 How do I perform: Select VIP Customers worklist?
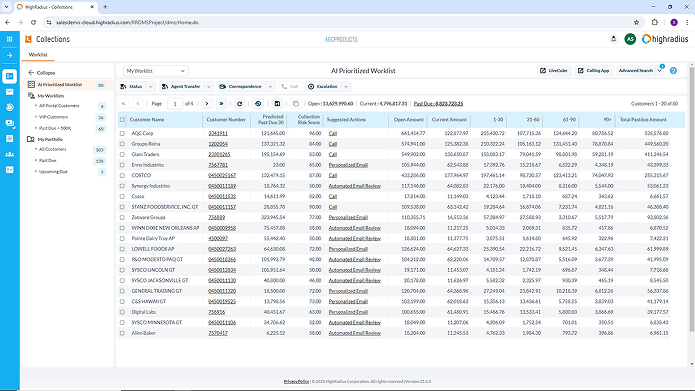pos(53,117)
